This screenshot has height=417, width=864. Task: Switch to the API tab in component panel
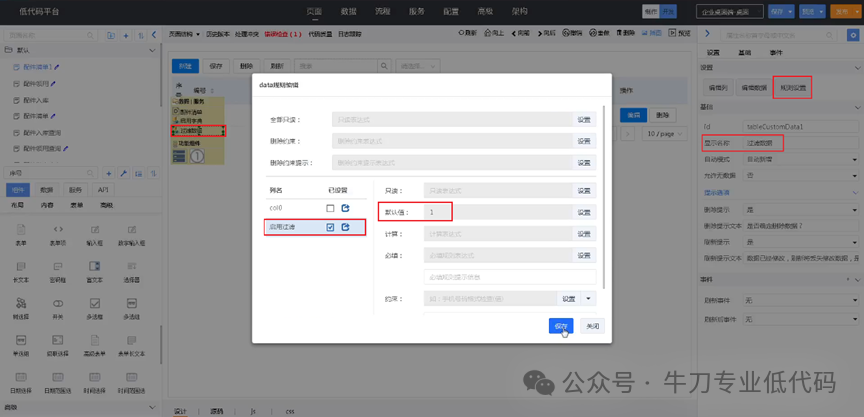point(102,189)
